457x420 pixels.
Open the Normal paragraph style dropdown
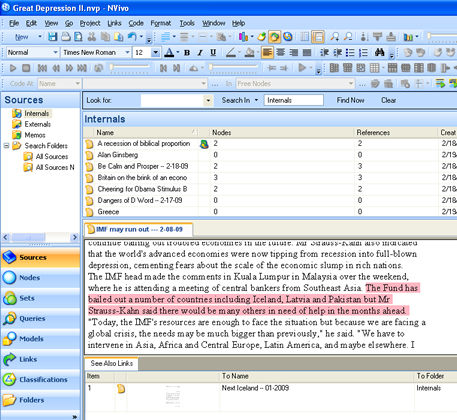pyautogui.click(x=55, y=52)
